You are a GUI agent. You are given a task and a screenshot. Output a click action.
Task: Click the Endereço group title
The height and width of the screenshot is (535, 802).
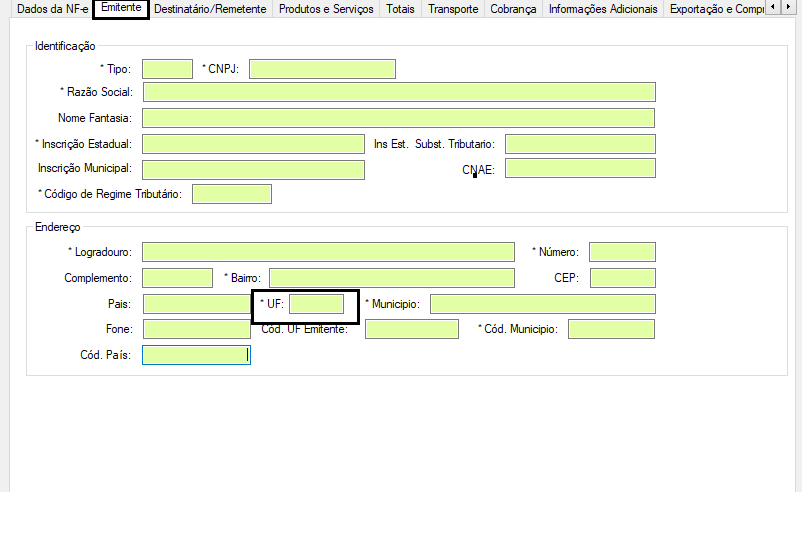57,227
